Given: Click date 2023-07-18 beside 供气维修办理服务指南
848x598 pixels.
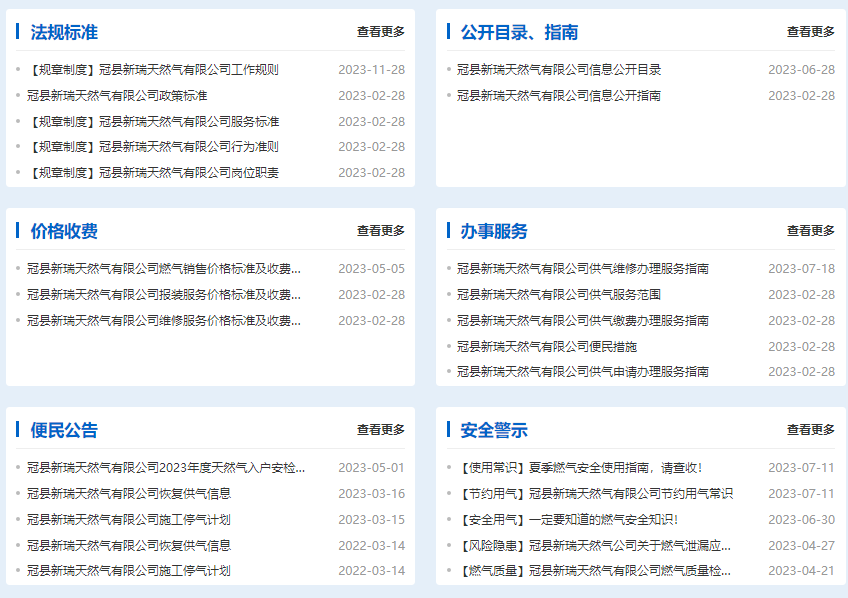Looking at the screenshot, I should pos(801,269).
